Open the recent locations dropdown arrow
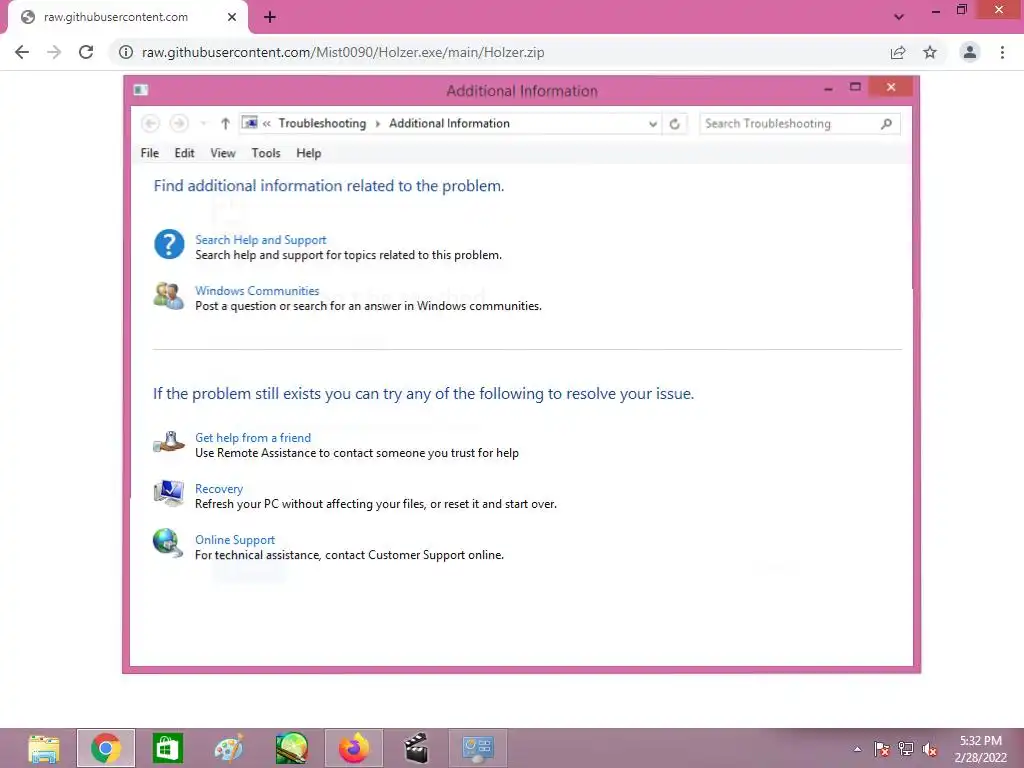1024x768 pixels. [x=203, y=123]
